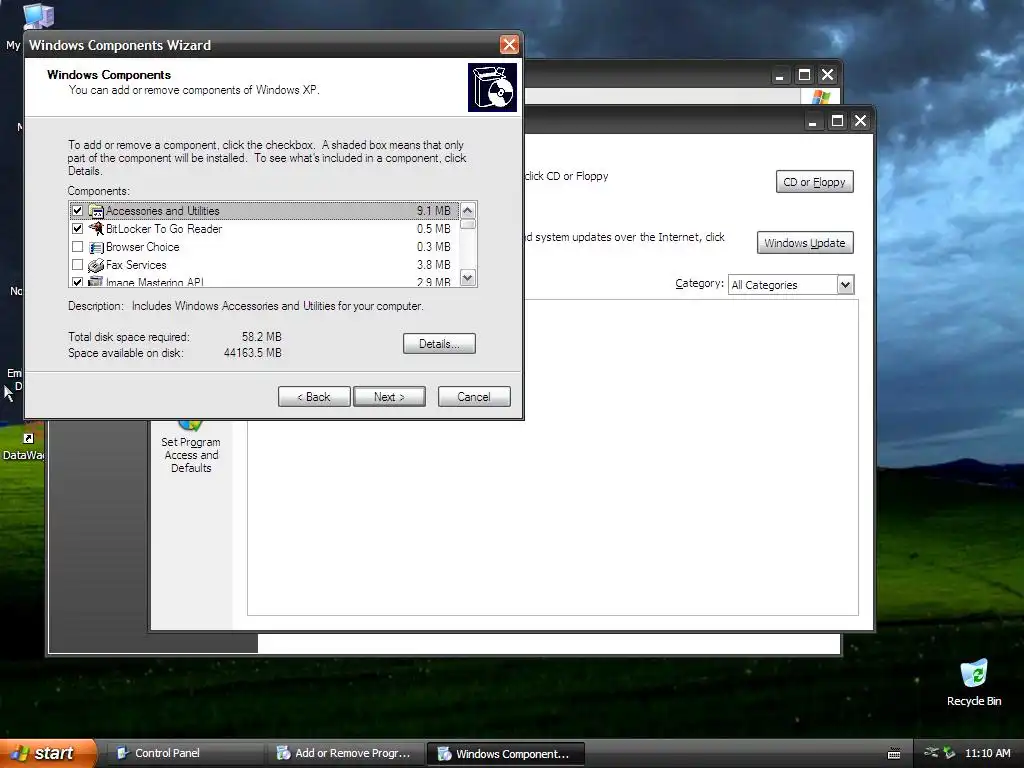Proceed with the Next button
Screen dimensions: 1024x768
[x=389, y=396]
